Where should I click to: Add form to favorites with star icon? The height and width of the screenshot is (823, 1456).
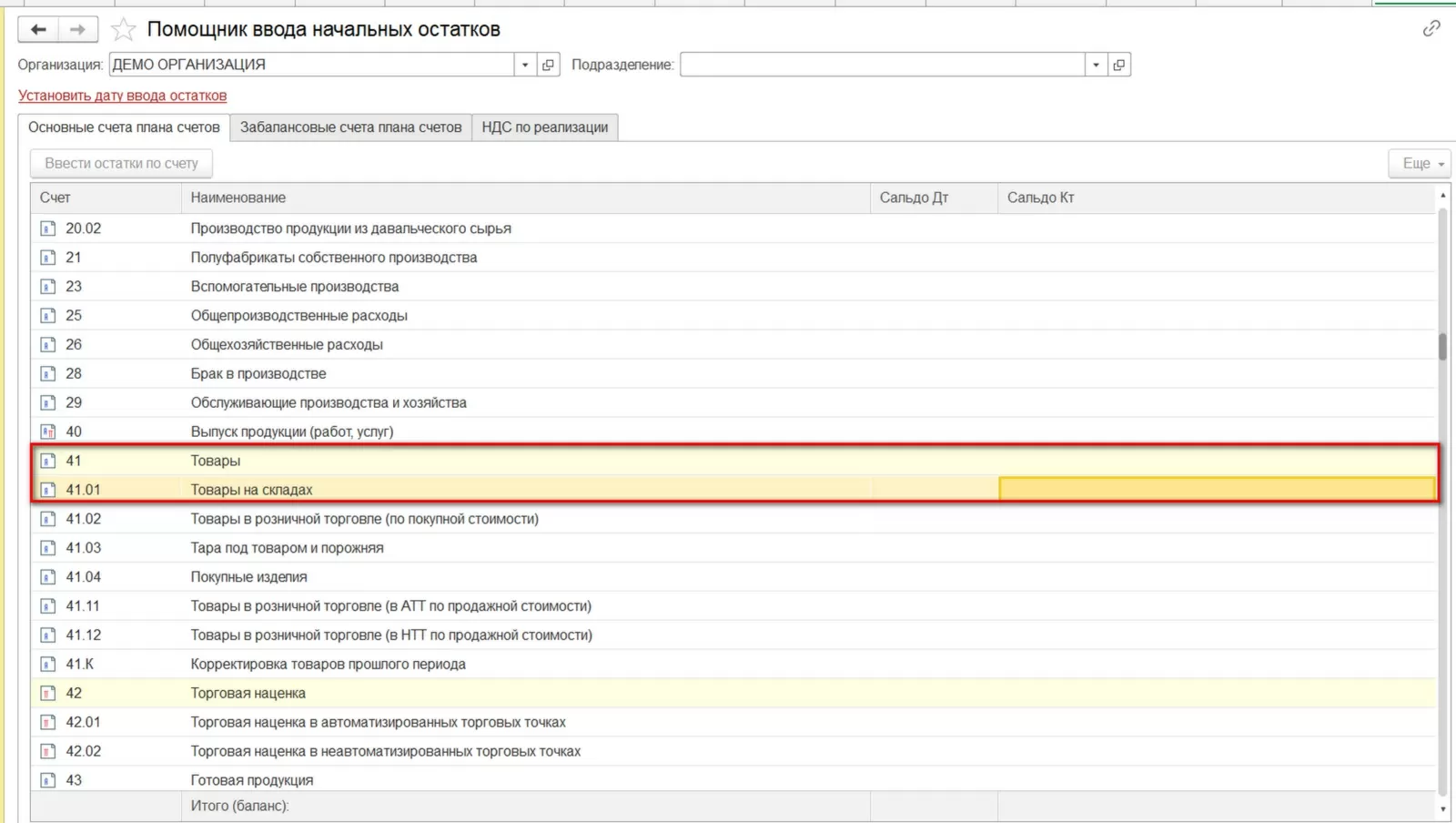(124, 30)
